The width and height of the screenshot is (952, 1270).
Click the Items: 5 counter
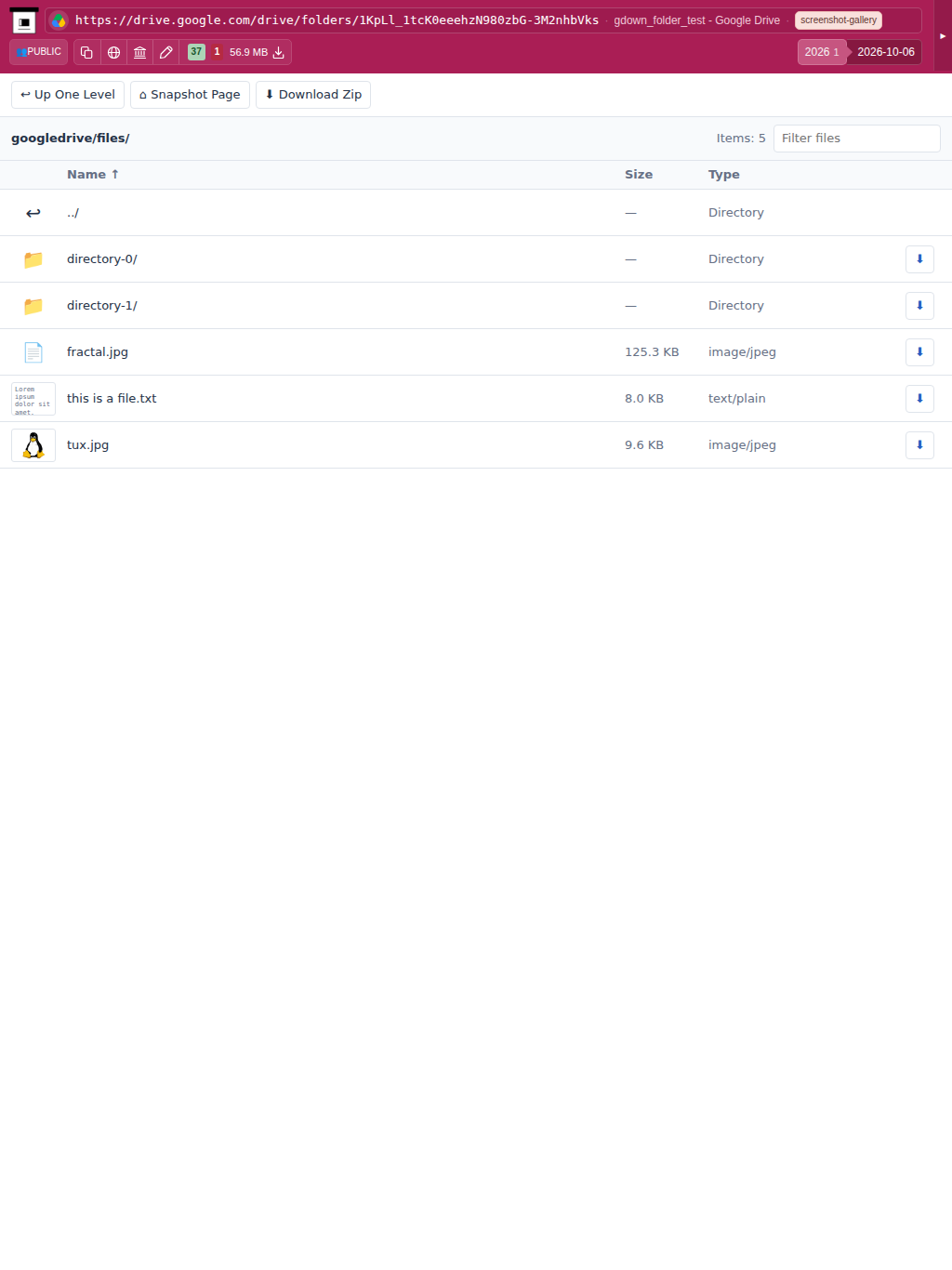click(741, 139)
